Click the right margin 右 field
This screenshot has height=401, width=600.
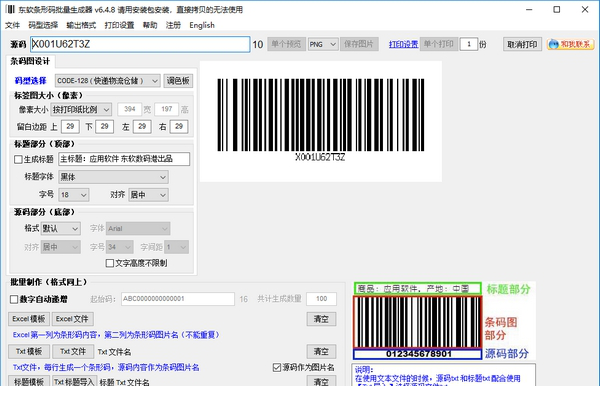coord(179,126)
